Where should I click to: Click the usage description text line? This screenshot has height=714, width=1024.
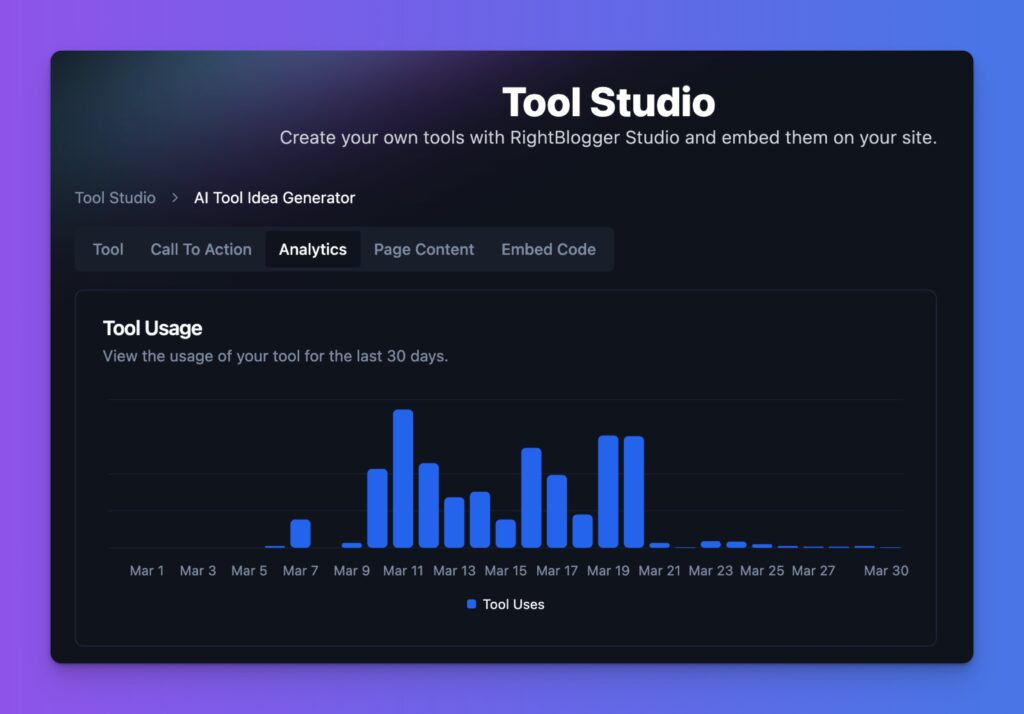(x=277, y=356)
